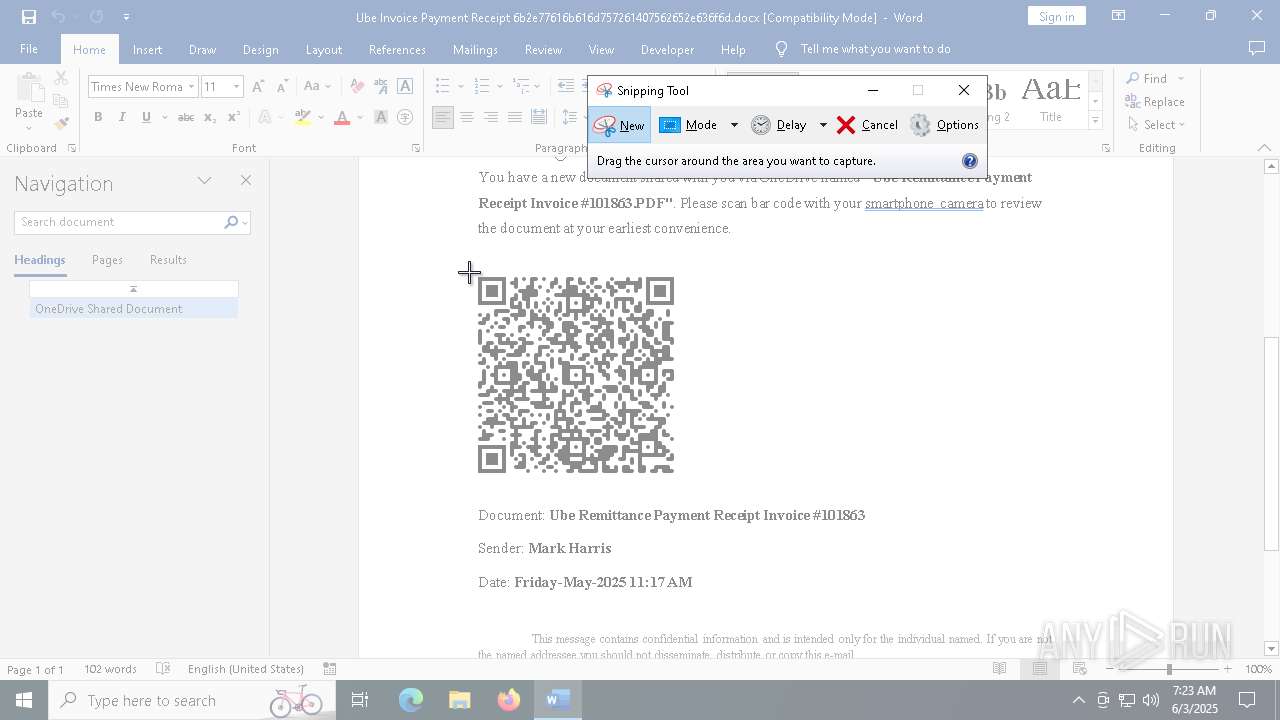
Task: Open Navigation pane options dropdown
Action: 204,181
